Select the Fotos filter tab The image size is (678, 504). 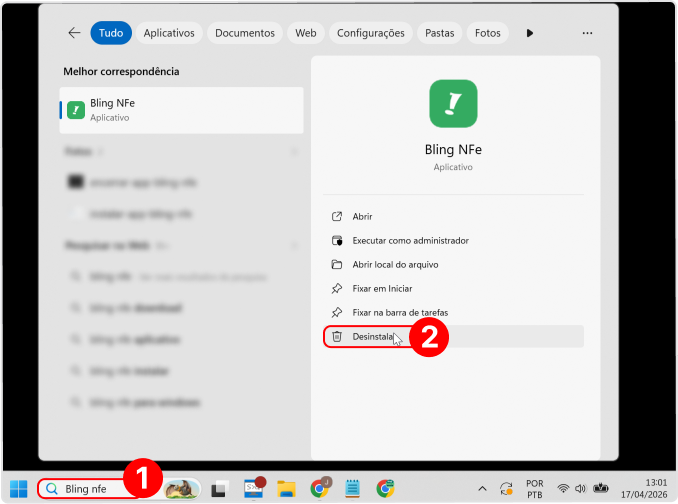pyautogui.click(x=487, y=33)
